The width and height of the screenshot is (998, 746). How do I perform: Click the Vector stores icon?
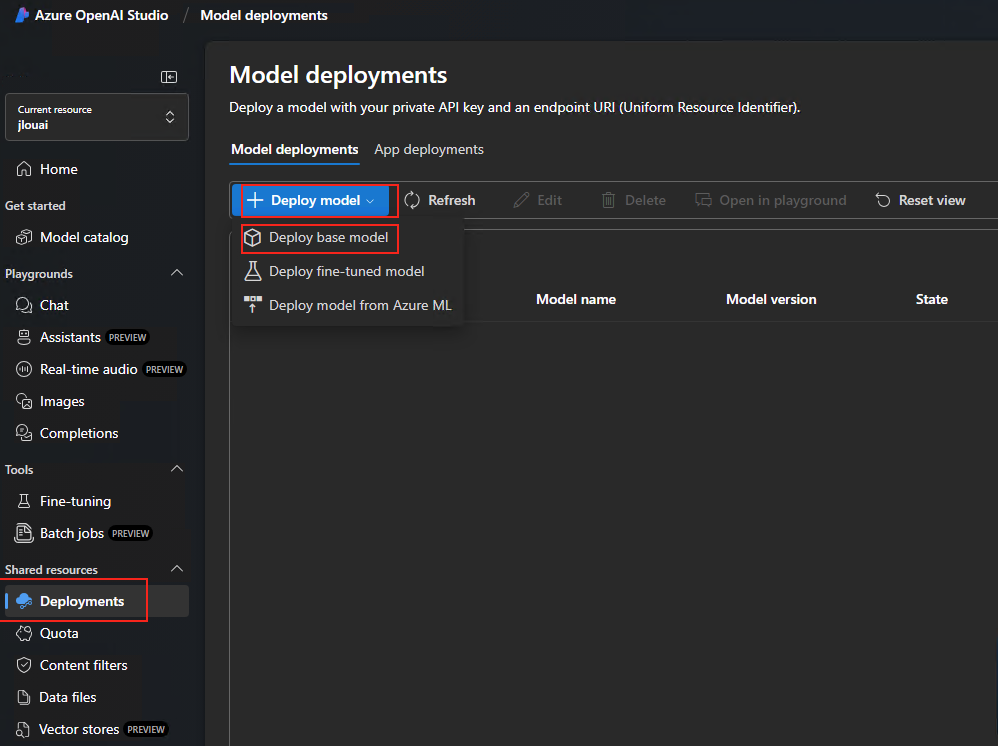tap(24, 729)
